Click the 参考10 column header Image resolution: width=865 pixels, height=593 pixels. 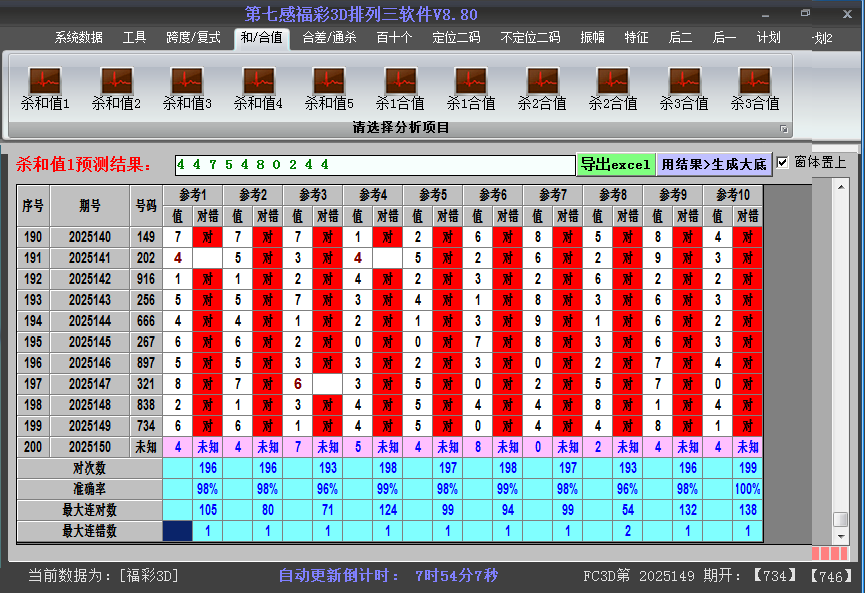tap(733, 195)
